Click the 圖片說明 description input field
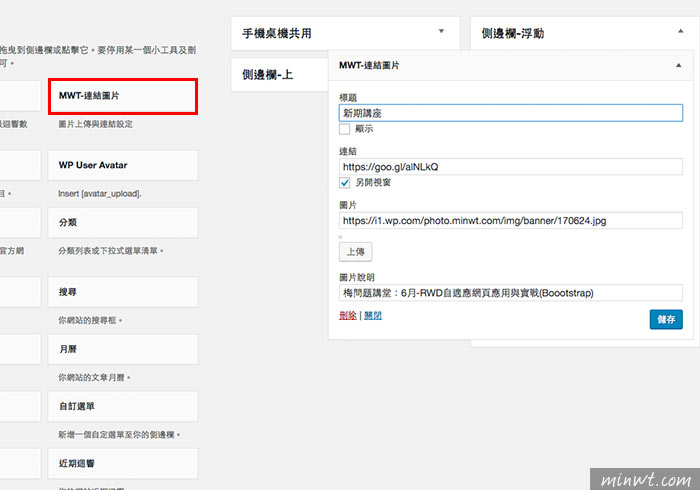The width and height of the screenshot is (700, 490). [511, 293]
